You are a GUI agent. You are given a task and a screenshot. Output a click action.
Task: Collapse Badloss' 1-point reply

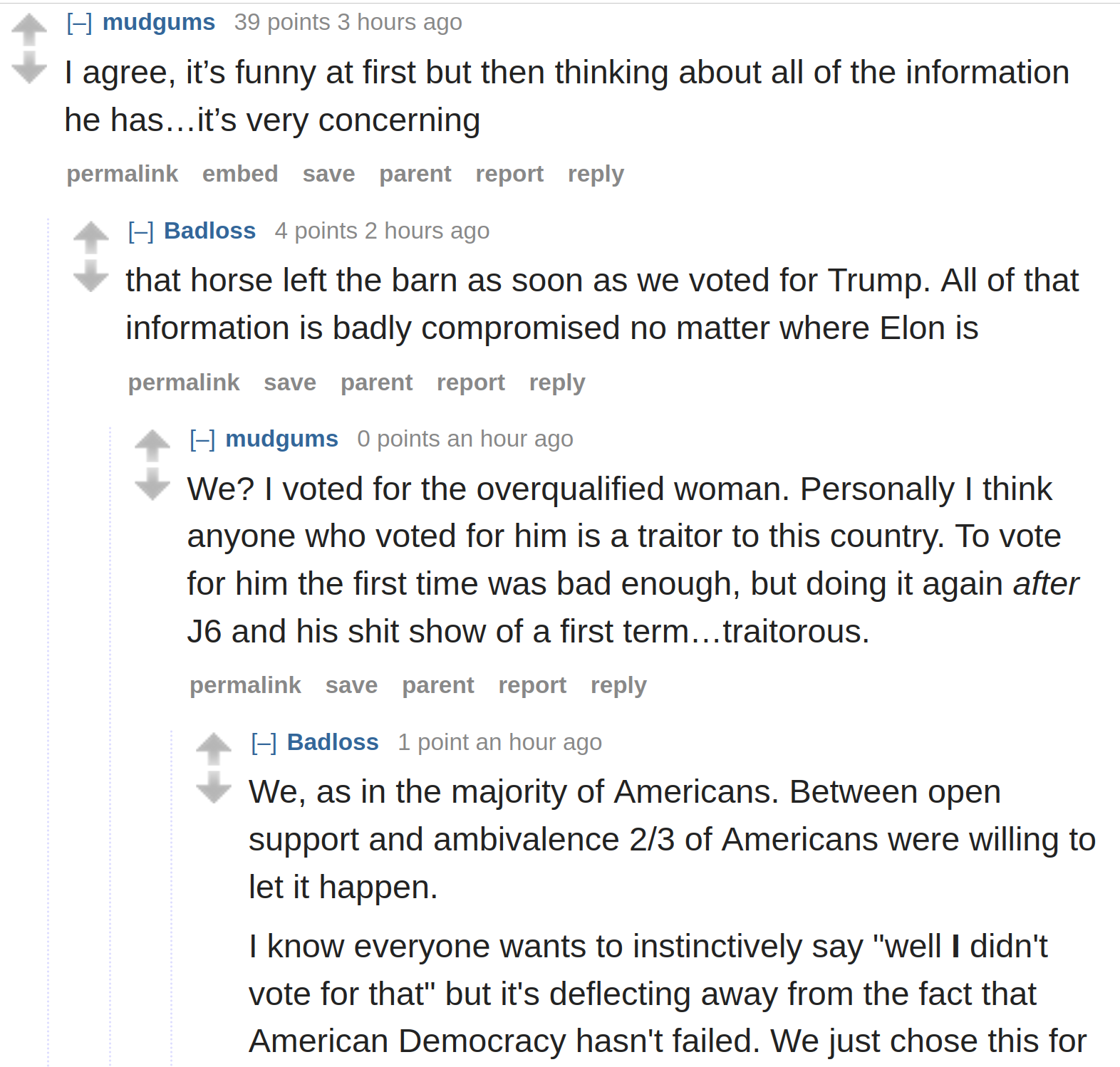click(264, 743)
